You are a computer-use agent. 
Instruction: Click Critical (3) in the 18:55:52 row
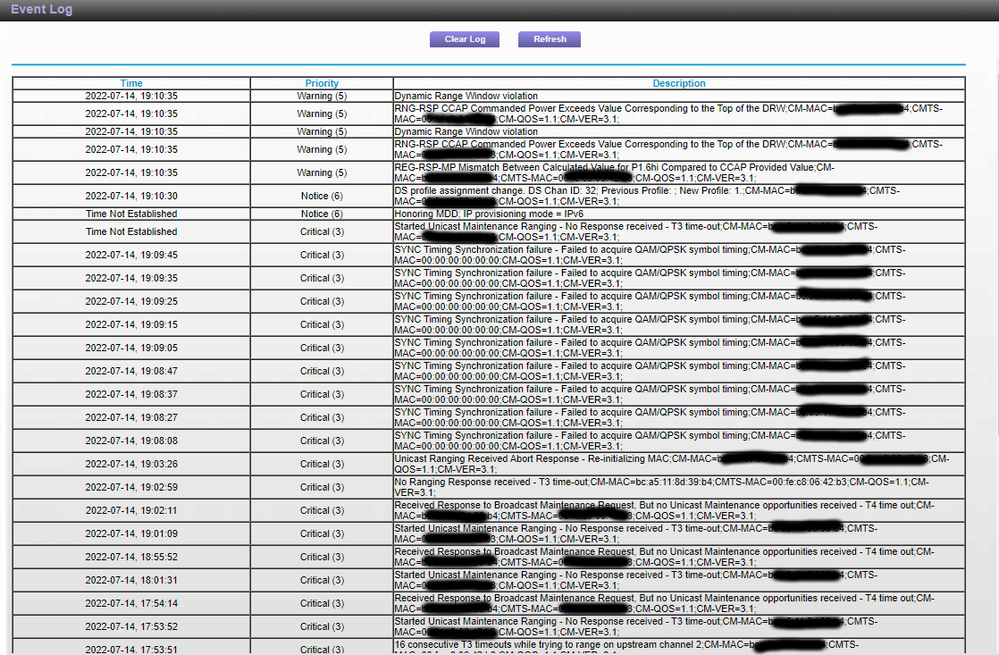[322, 558]
